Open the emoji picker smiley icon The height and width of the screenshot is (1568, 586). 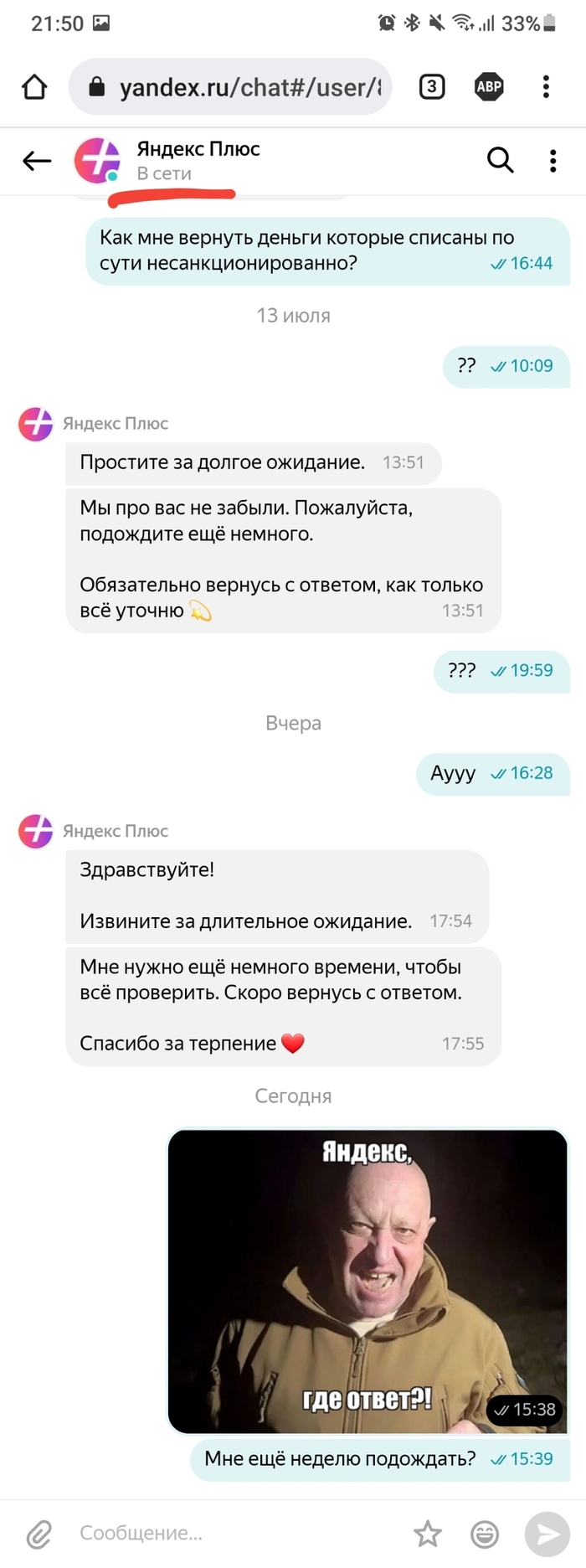click(x=485, y=1534)
